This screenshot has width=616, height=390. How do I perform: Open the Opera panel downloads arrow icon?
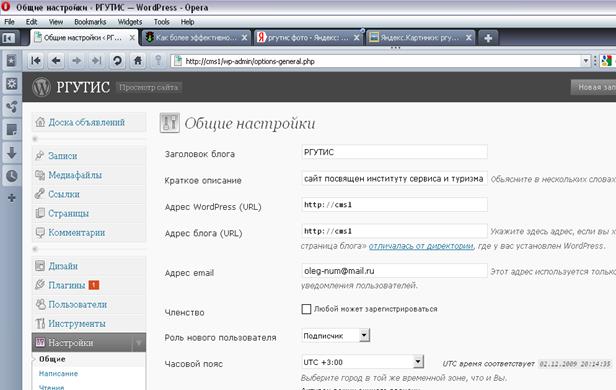pyautogui.click(x=11, y=153)
